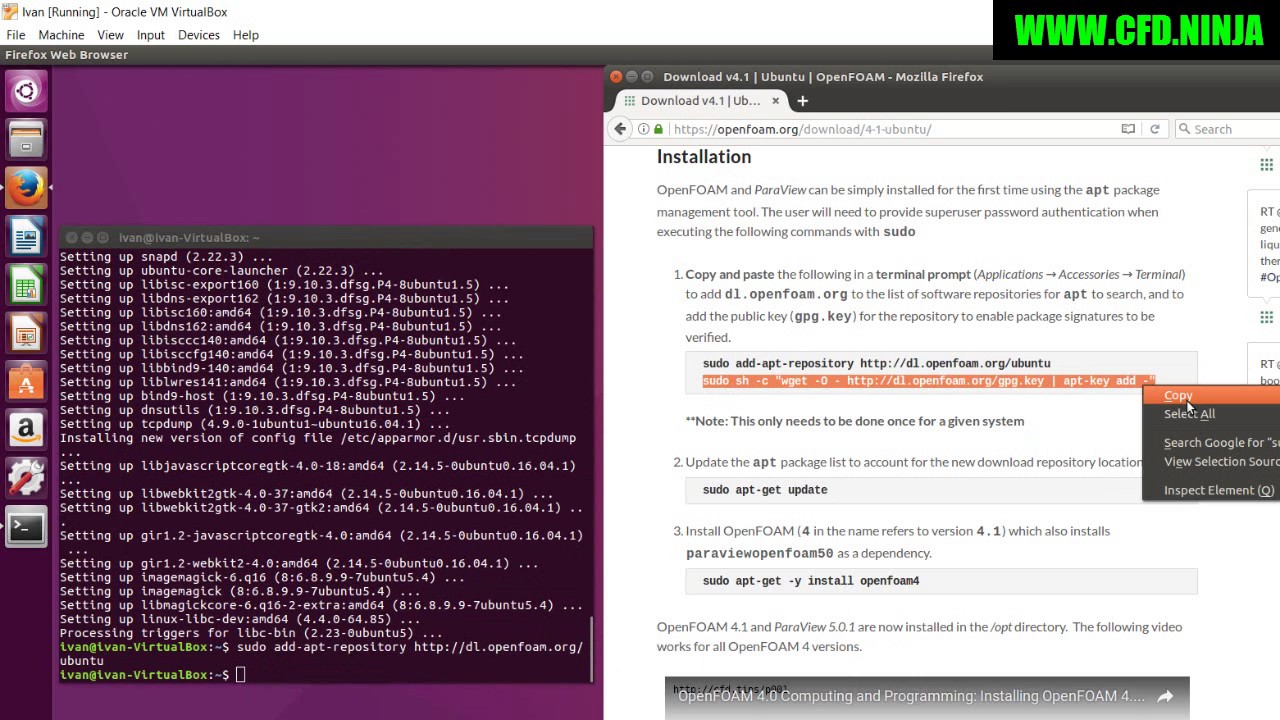Open the Ubuntu Dash search launcher

click(26, 92)
